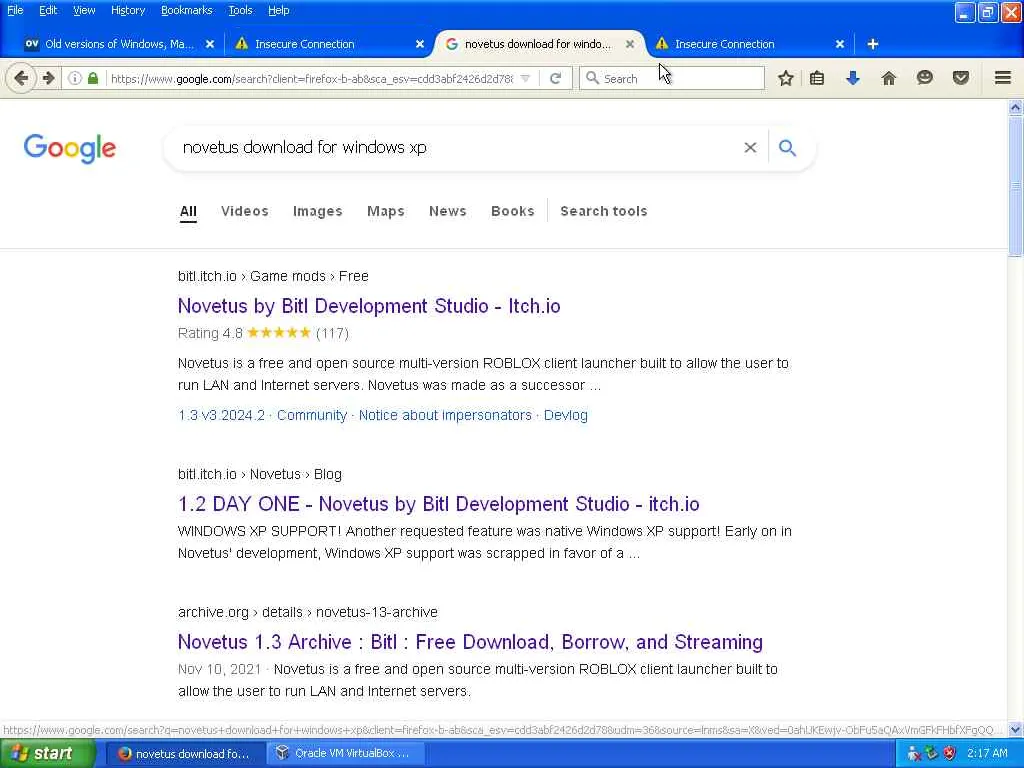The height and width of the screenshot is (768, 1024).
Task: Select the News search filter
Action: 447,211
